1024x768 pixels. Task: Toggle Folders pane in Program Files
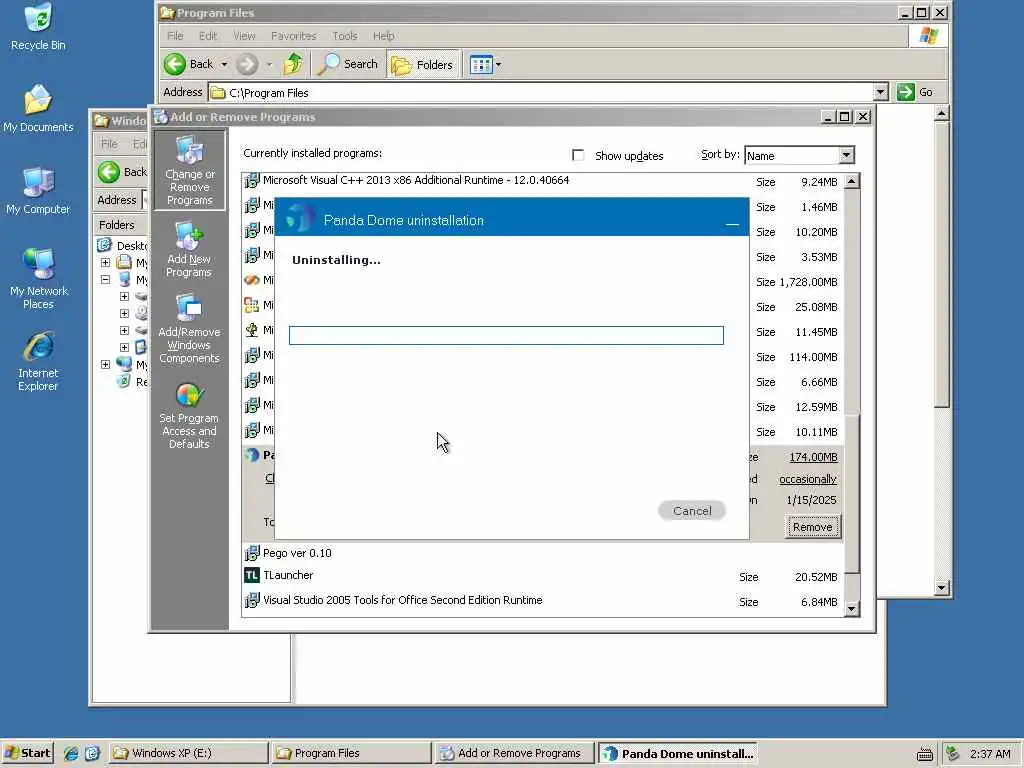click(x=422, y=64)
